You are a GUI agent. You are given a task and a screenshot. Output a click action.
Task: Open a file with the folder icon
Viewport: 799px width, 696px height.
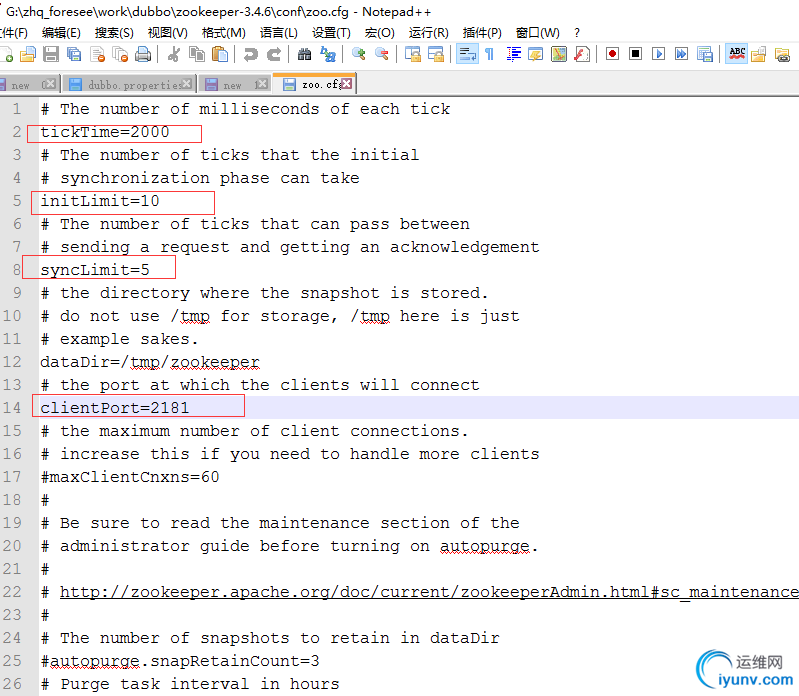(28, 54)
